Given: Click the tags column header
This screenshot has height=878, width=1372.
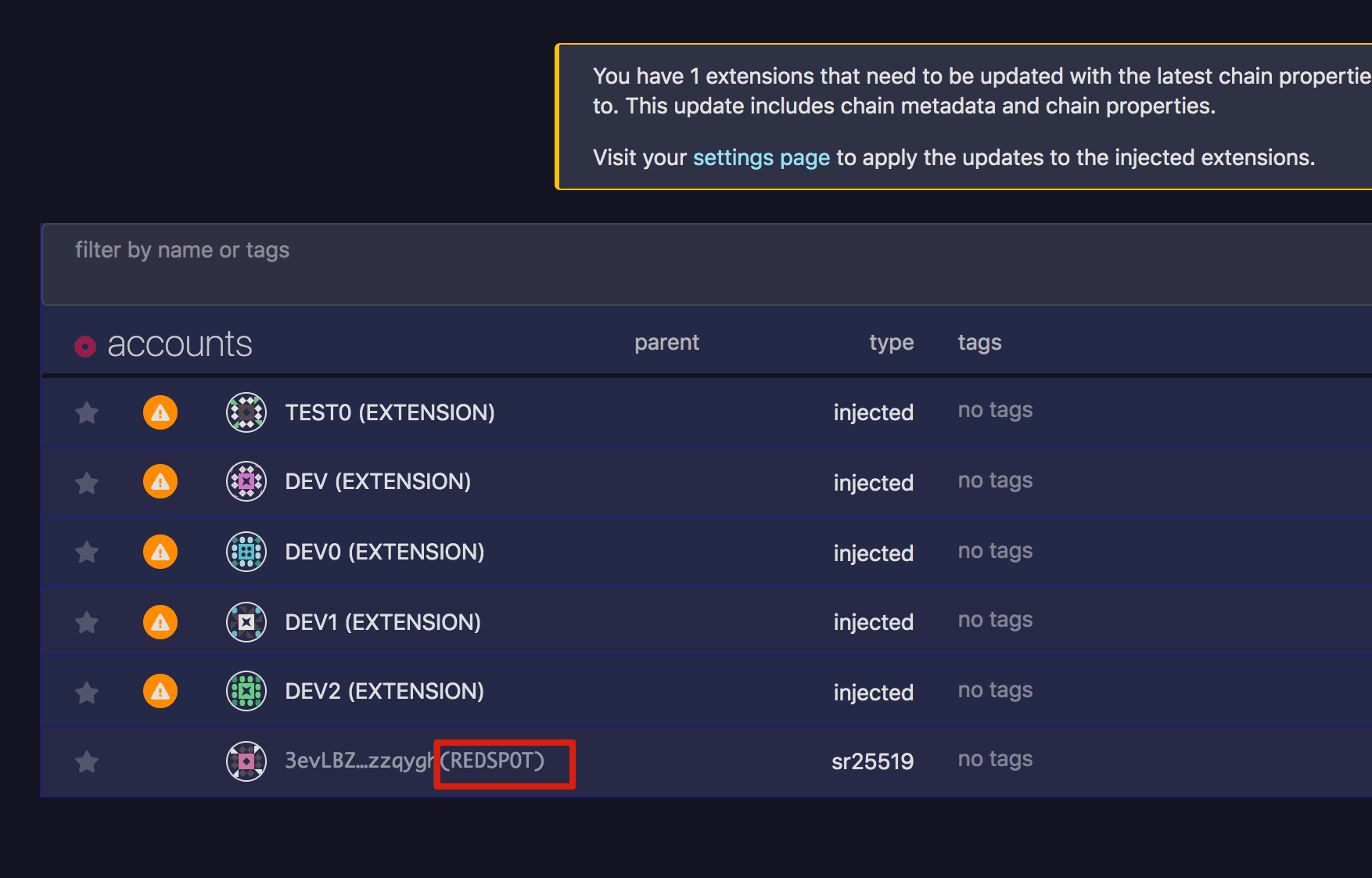Looking at the screenshot, I should pos(979,343).
